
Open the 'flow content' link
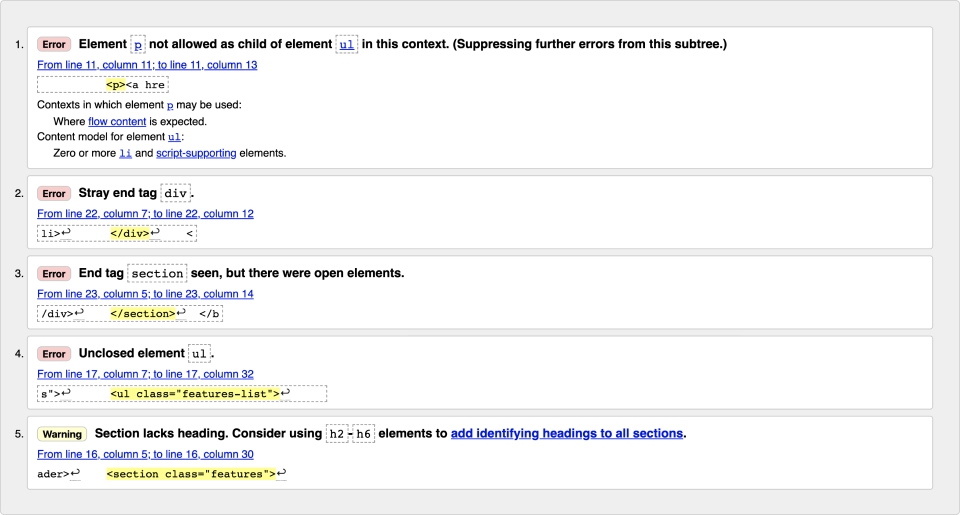tap(117, 121)
